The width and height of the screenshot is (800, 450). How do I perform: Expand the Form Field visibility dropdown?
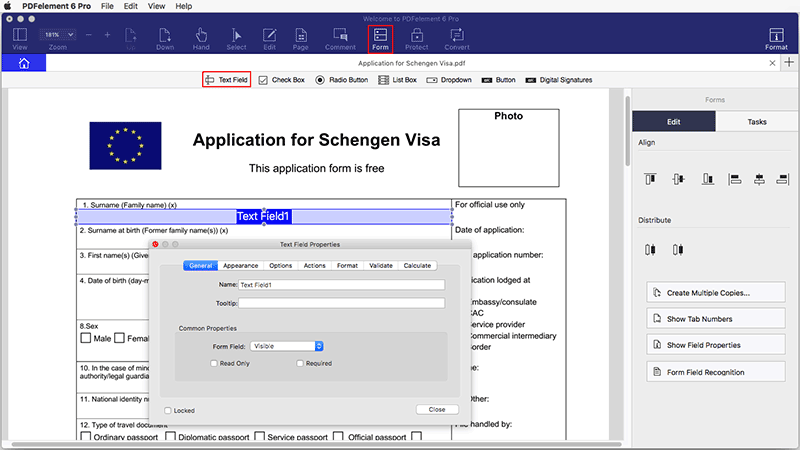click(x=287, y=346)
